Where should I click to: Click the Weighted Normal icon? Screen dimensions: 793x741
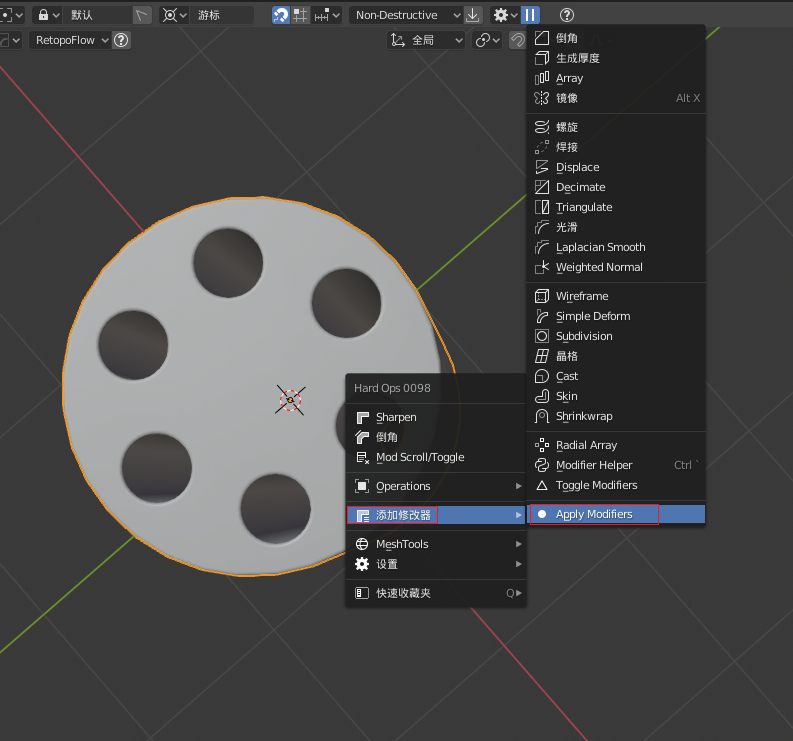542,267
